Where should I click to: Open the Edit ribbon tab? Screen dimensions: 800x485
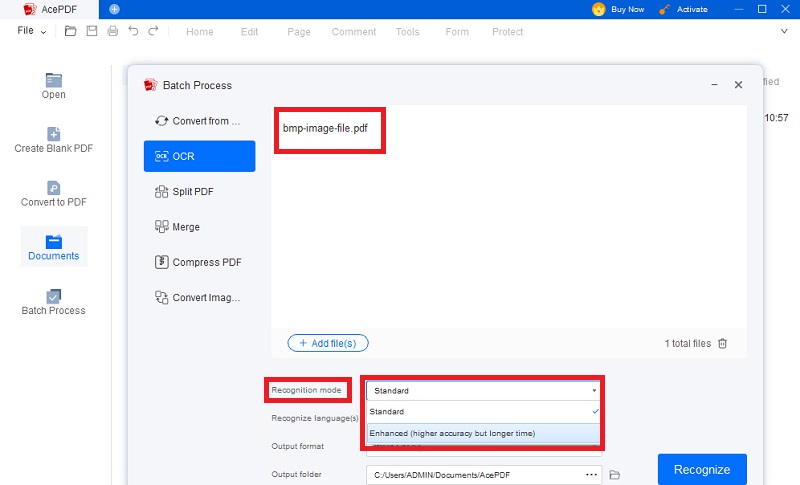coord(249,32)
